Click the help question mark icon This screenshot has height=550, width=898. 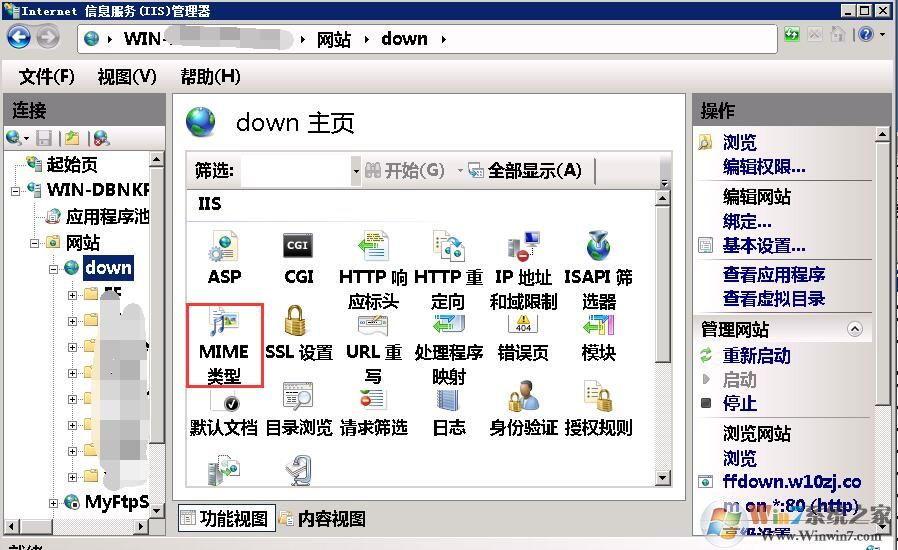pos(866,34)
